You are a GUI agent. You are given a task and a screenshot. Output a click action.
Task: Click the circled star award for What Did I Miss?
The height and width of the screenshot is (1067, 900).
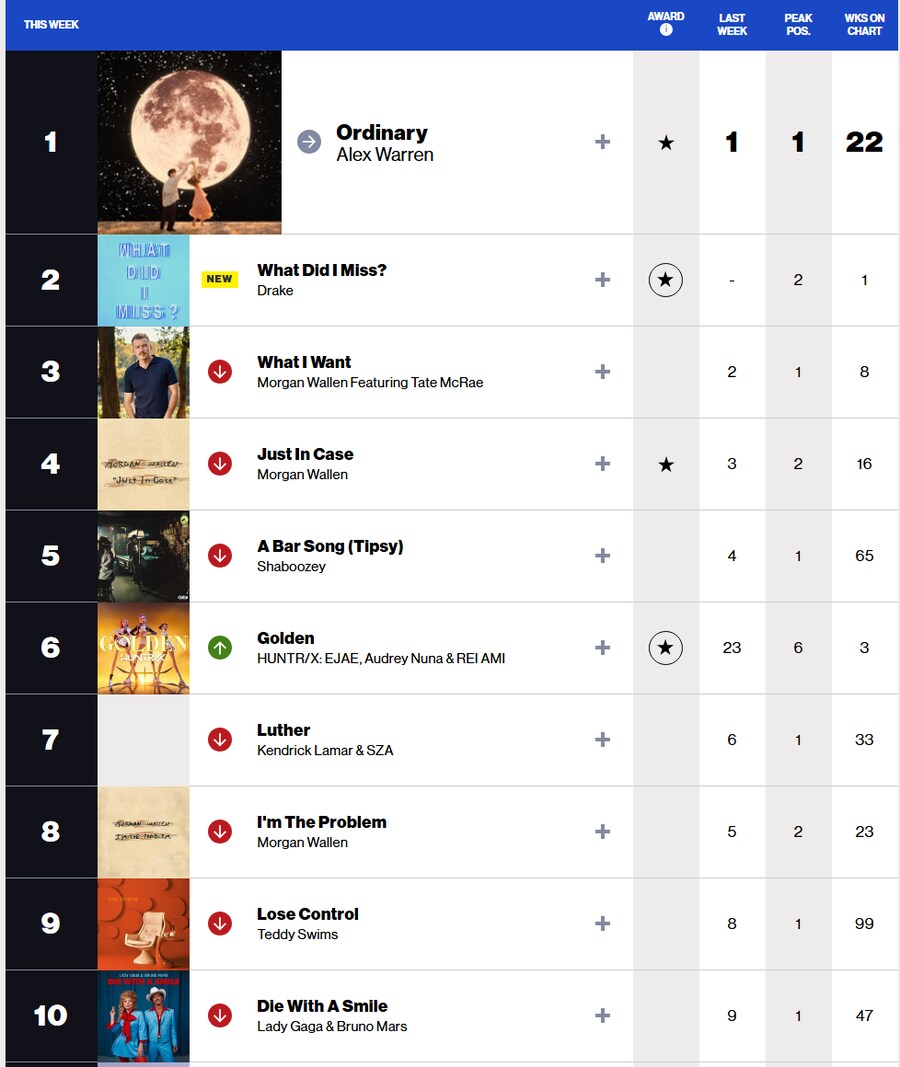[665, 280]
